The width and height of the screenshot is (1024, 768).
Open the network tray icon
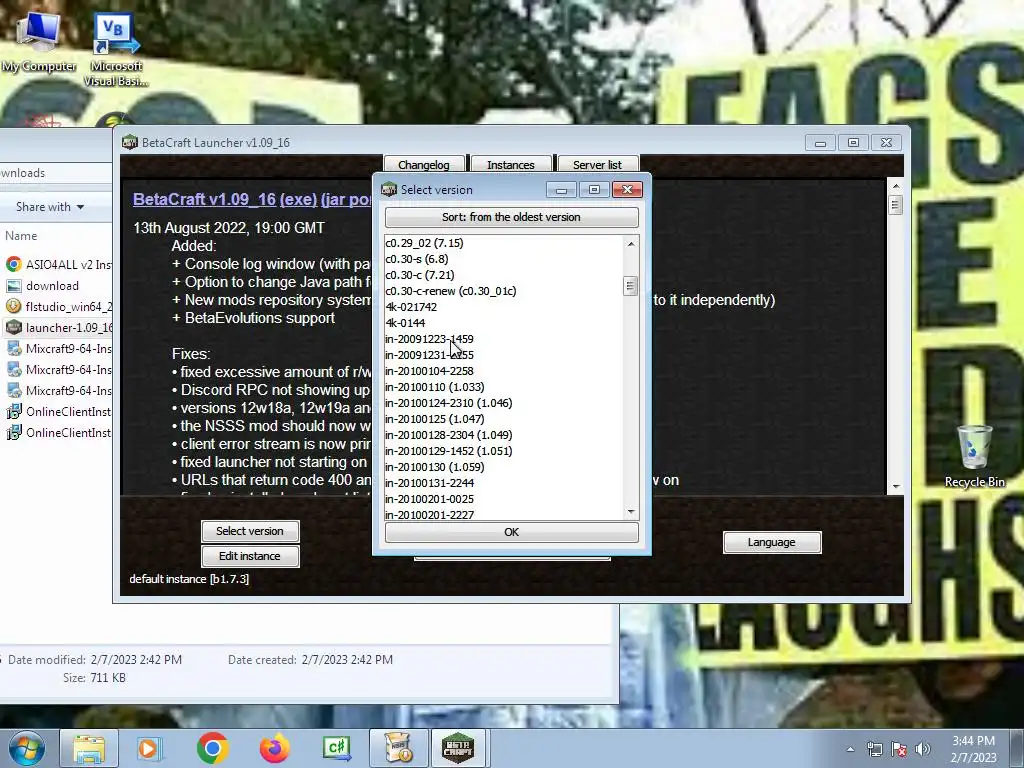click(874, 749)
